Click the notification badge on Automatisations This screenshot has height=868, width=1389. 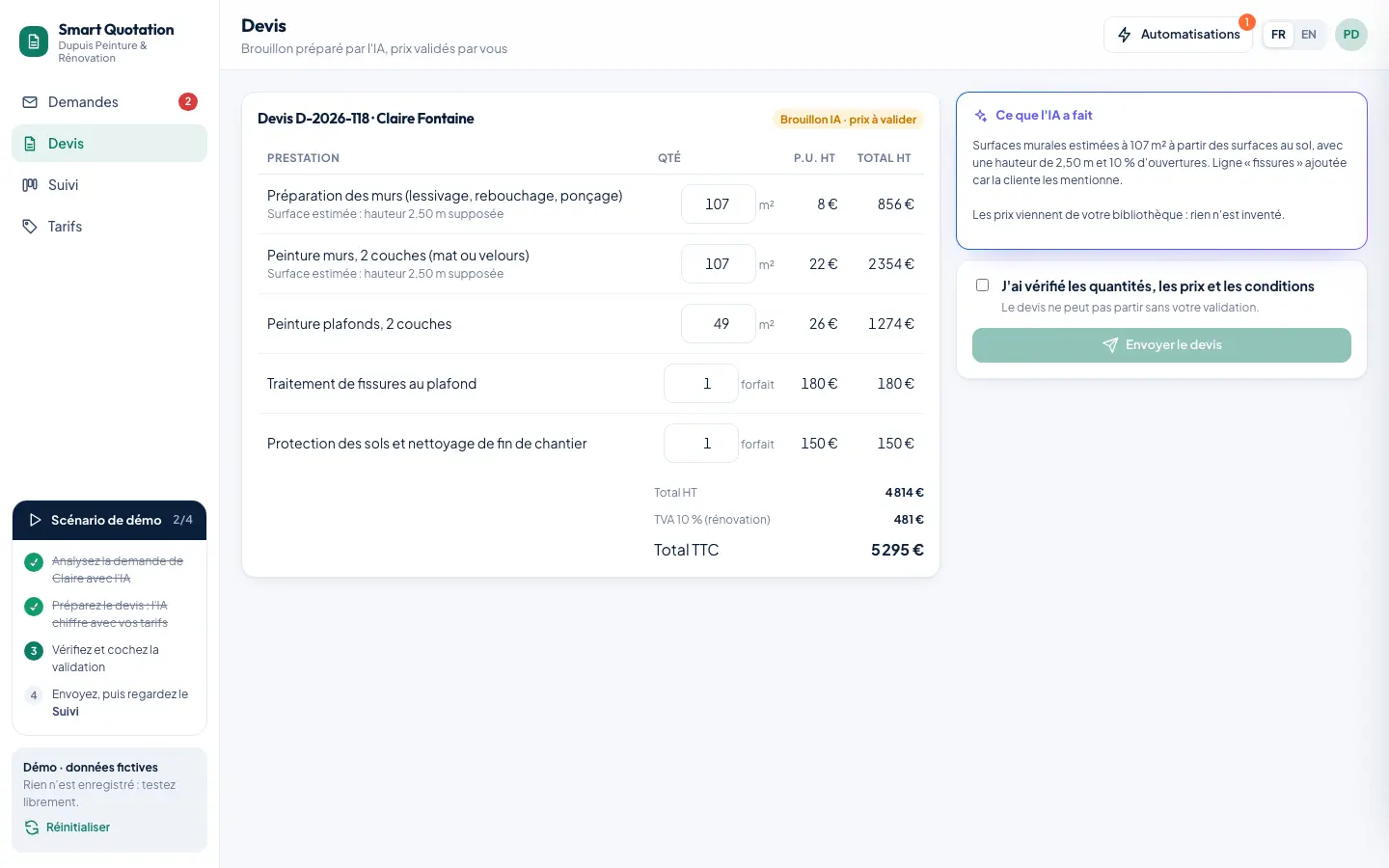click(x=1247, y=21)
